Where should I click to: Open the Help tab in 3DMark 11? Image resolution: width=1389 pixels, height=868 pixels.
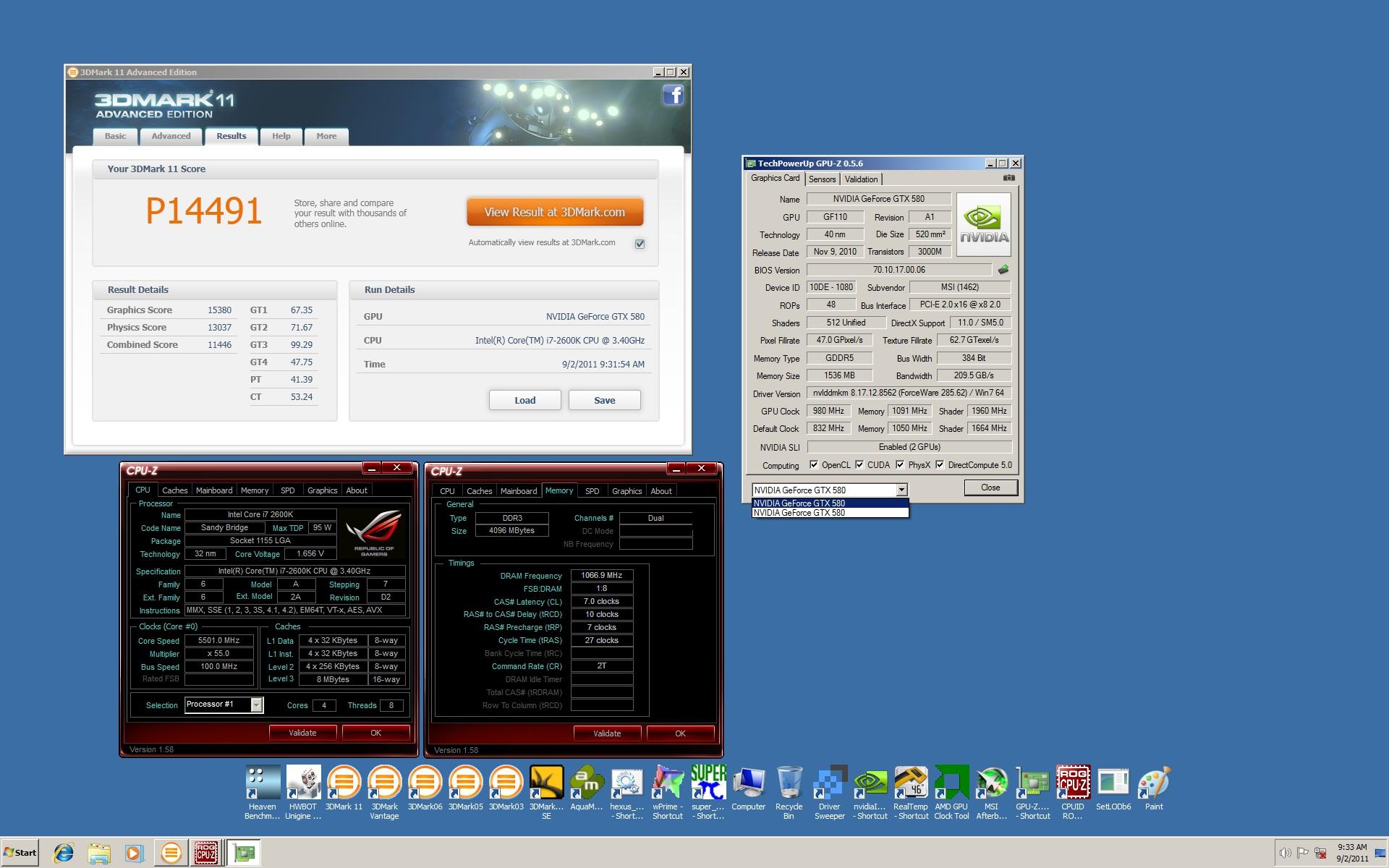(281, 136)
